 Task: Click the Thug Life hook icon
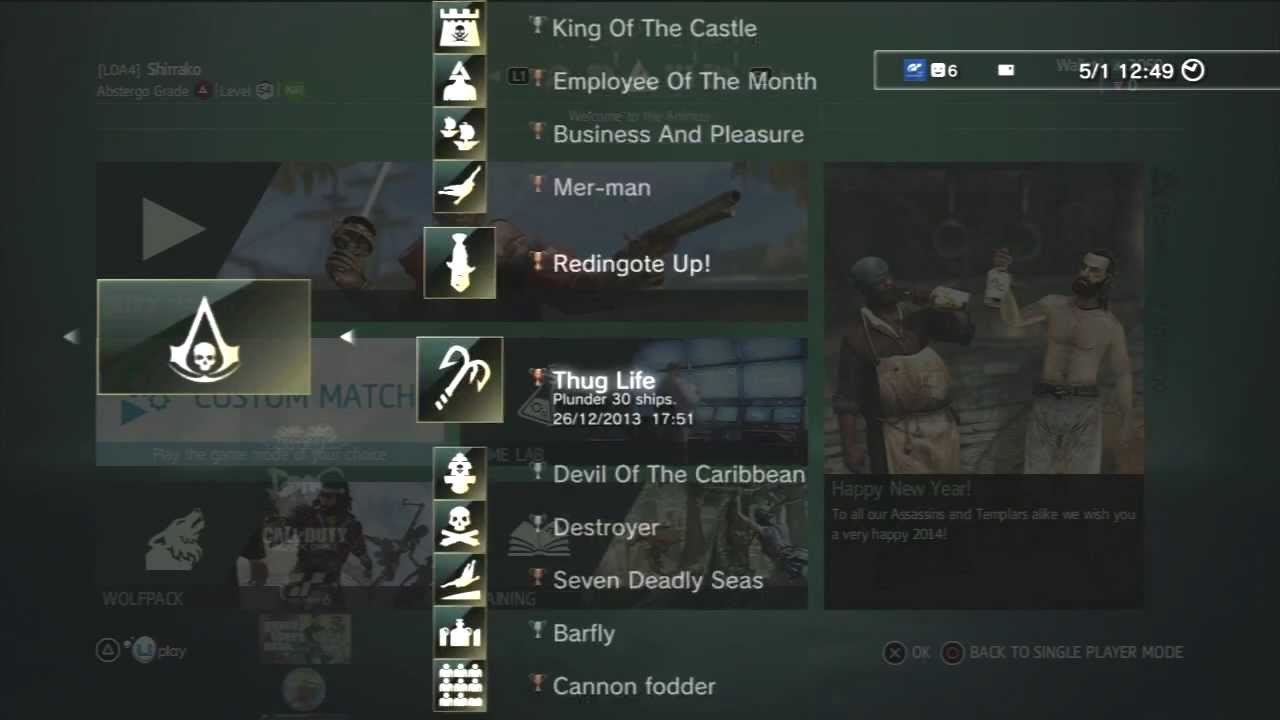pyautogui.click(x=460, y=380)
